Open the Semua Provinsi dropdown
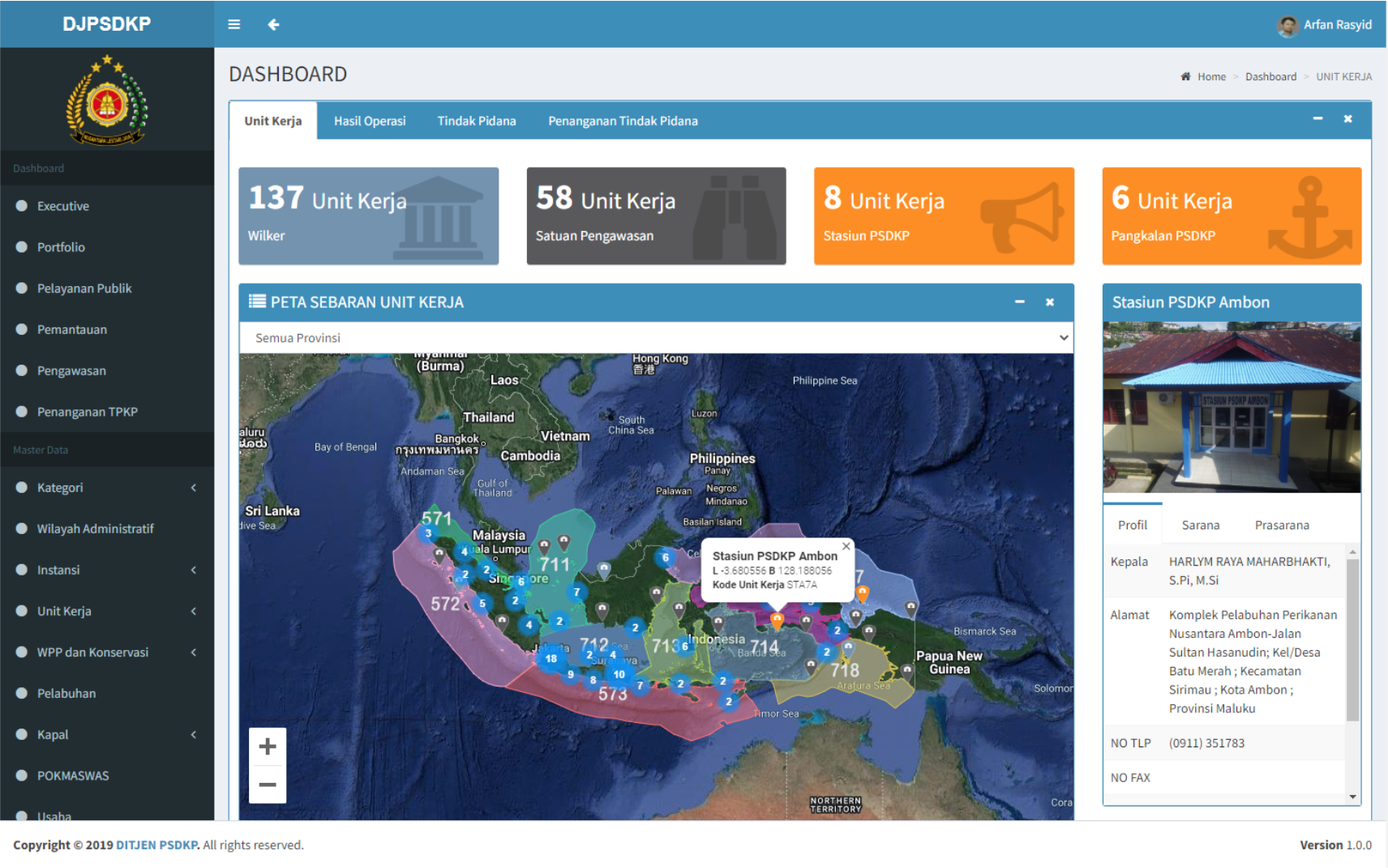Screen dimensions: 1388x868 click(656, 338)
